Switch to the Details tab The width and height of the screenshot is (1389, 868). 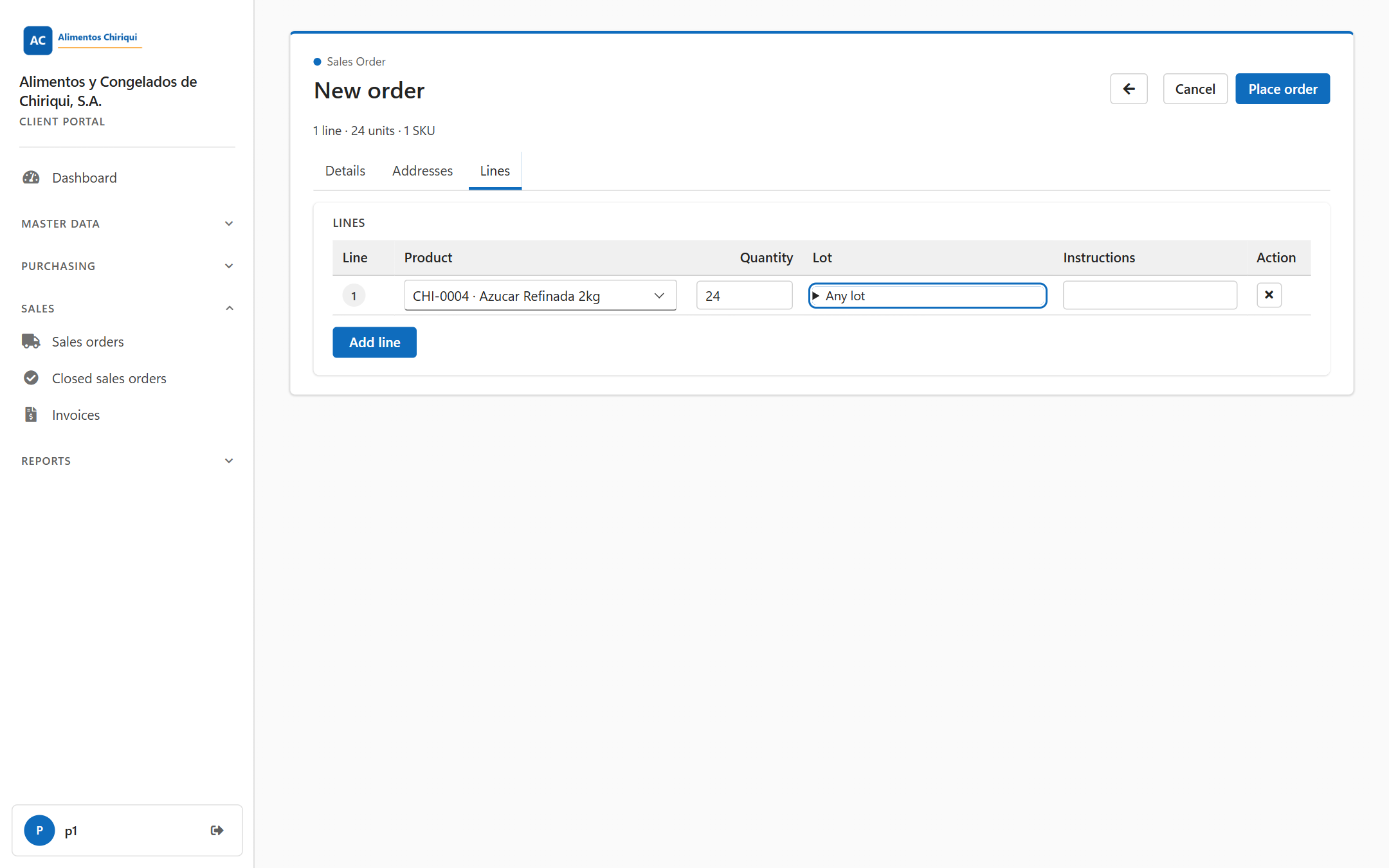click(x=345, y=171)
